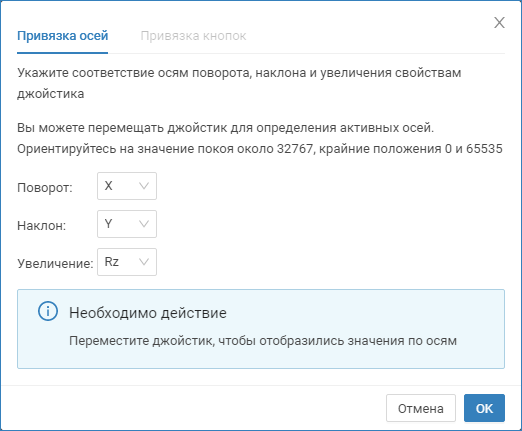The image size is (522, 431).
Task: Open the Поворот axis dropdown showing X
Action: 127,186
